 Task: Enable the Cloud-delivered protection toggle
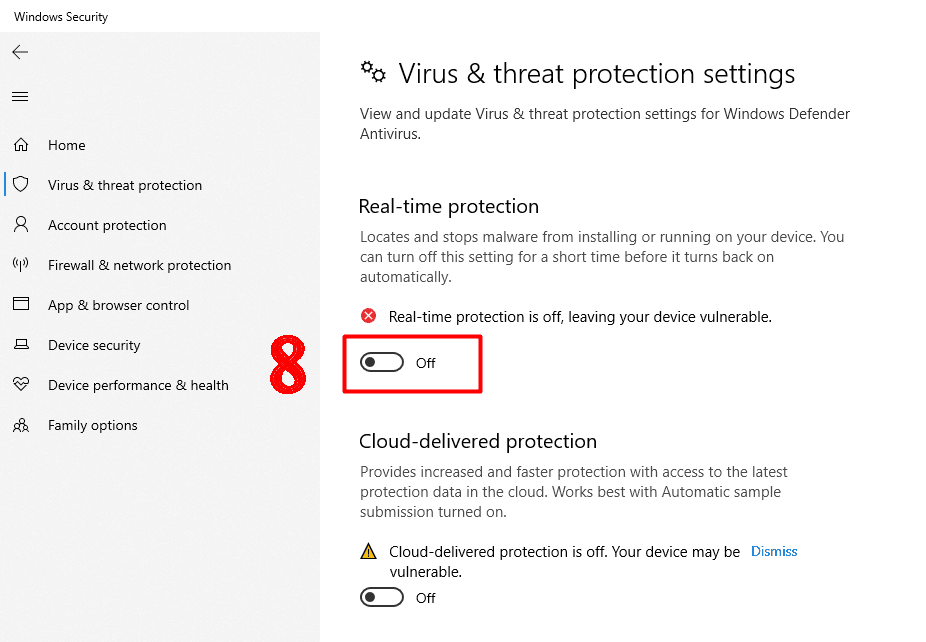click(x=382, y=597)
